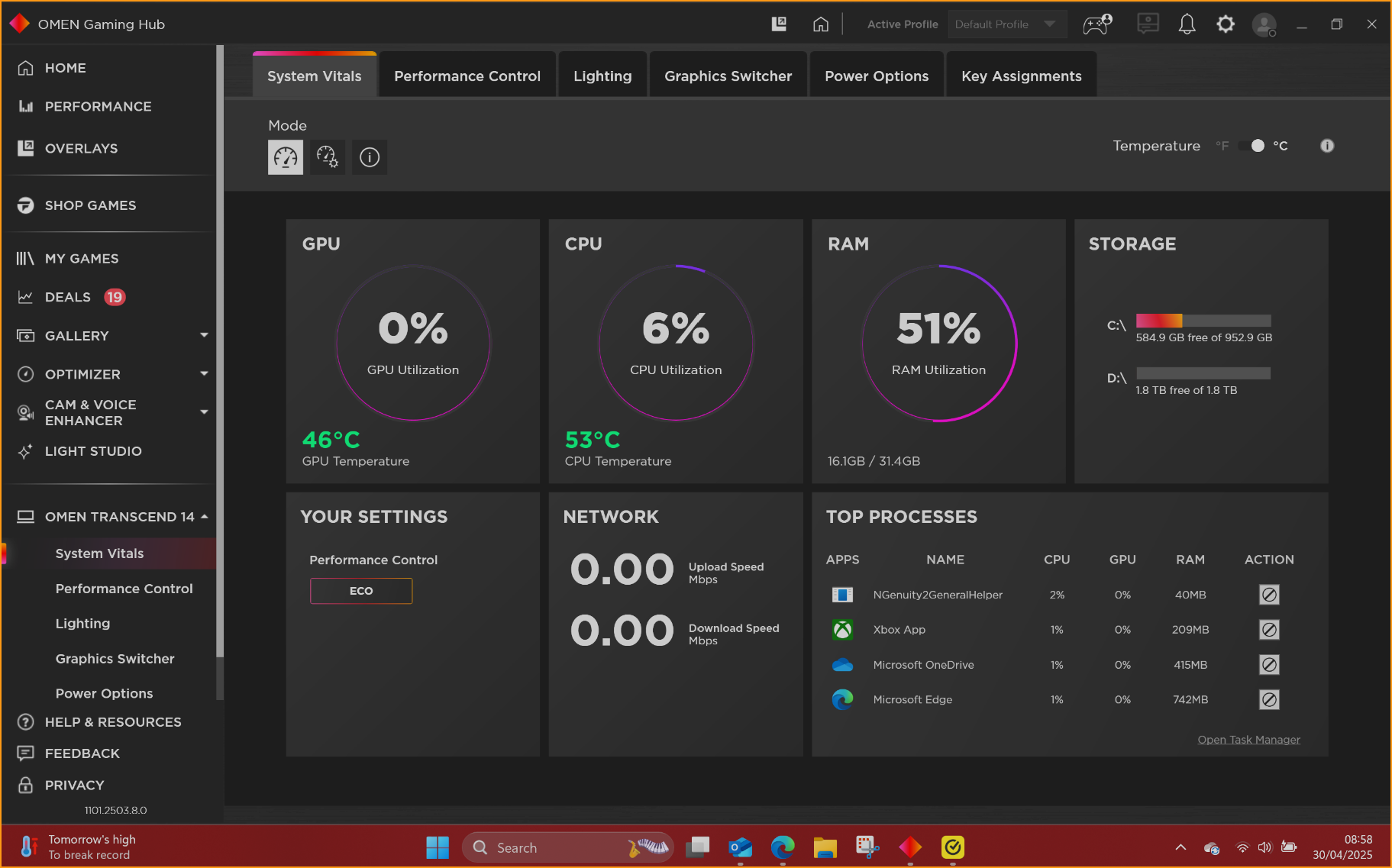
Task: Click the ECO performance button
Action: 361,591
